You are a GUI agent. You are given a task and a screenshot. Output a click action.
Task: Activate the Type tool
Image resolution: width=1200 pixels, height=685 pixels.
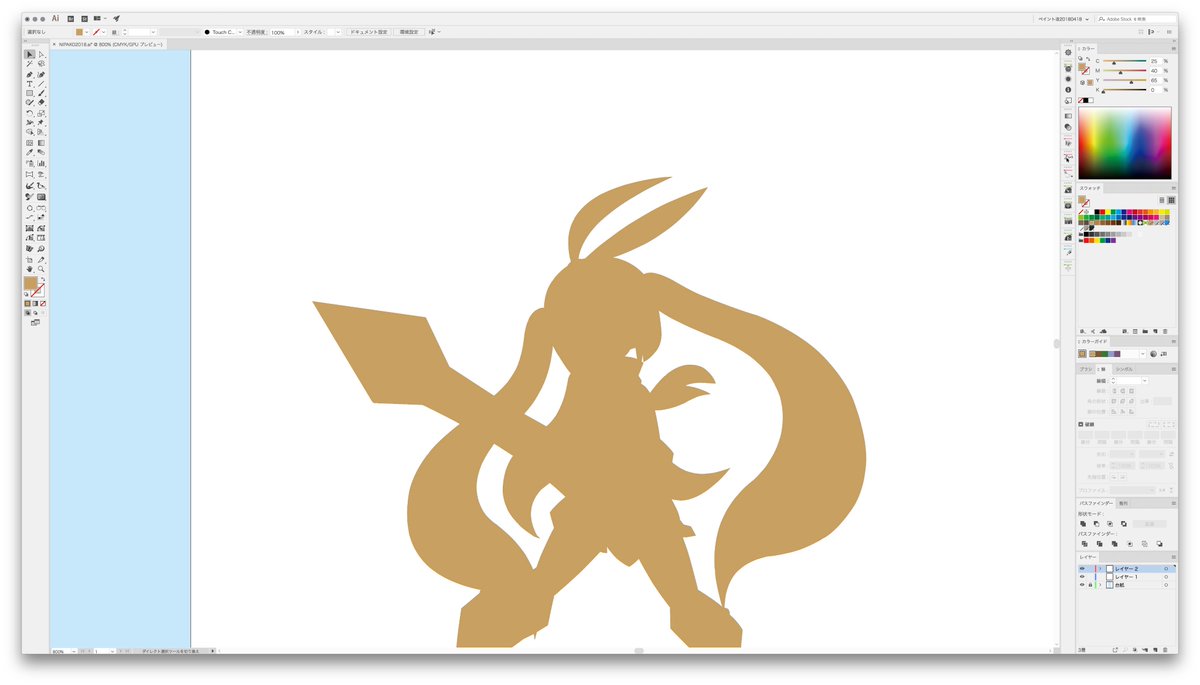pyautogui.click(x=29, y=83)
